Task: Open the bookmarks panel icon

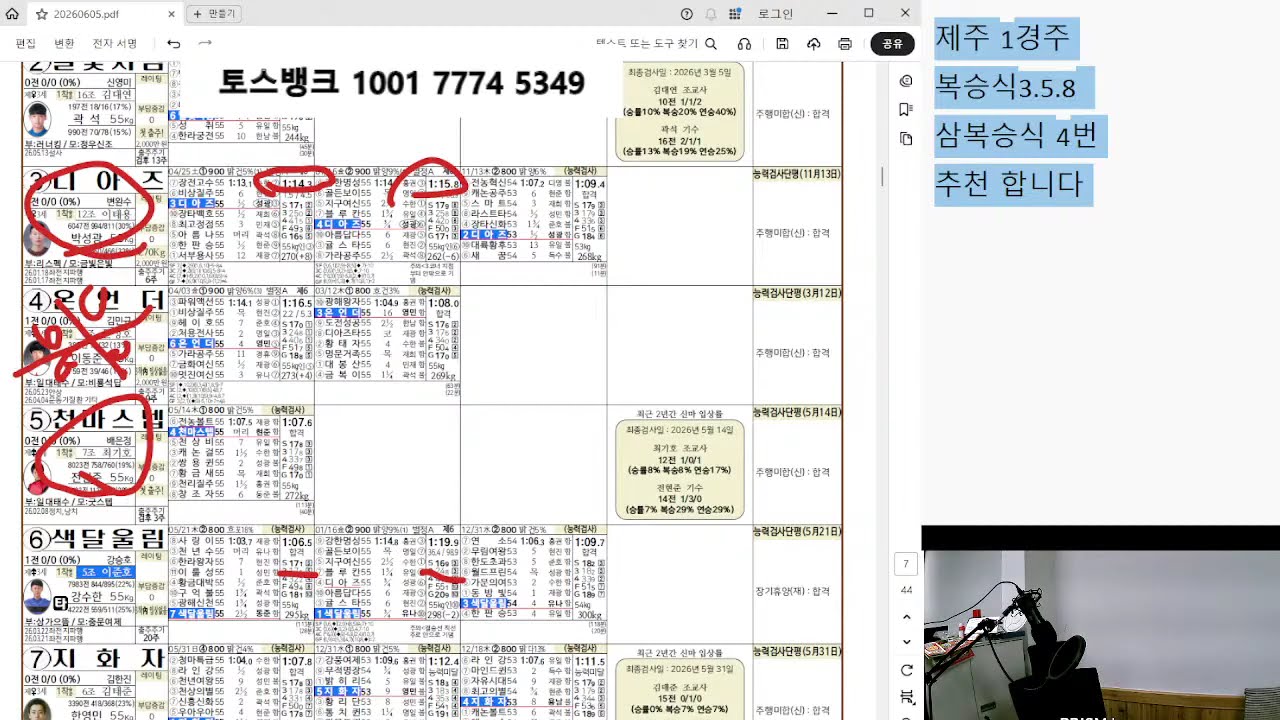Action: tap(906, 109)
